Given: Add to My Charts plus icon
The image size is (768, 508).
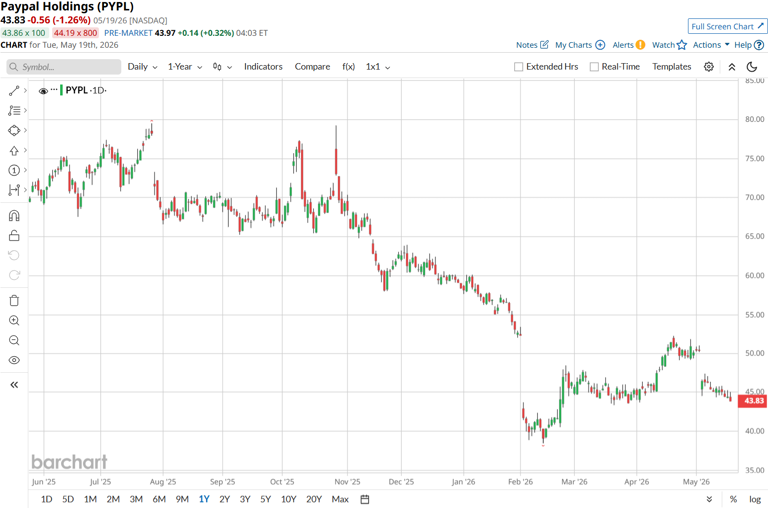Looking at the screenshot, I should tap(600, 45).
